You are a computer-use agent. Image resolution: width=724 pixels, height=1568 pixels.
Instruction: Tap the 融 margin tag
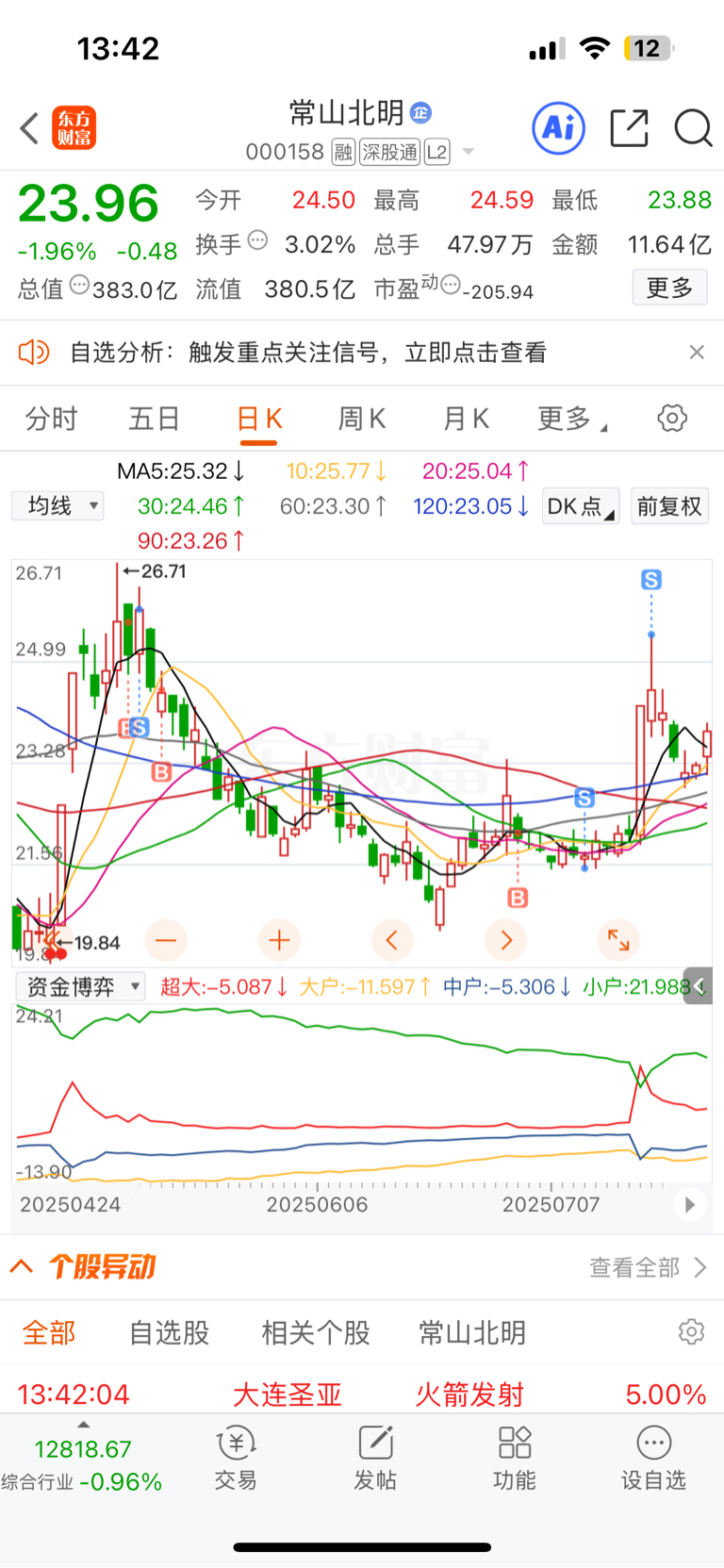pyautogui.click(x=343, y=152)
